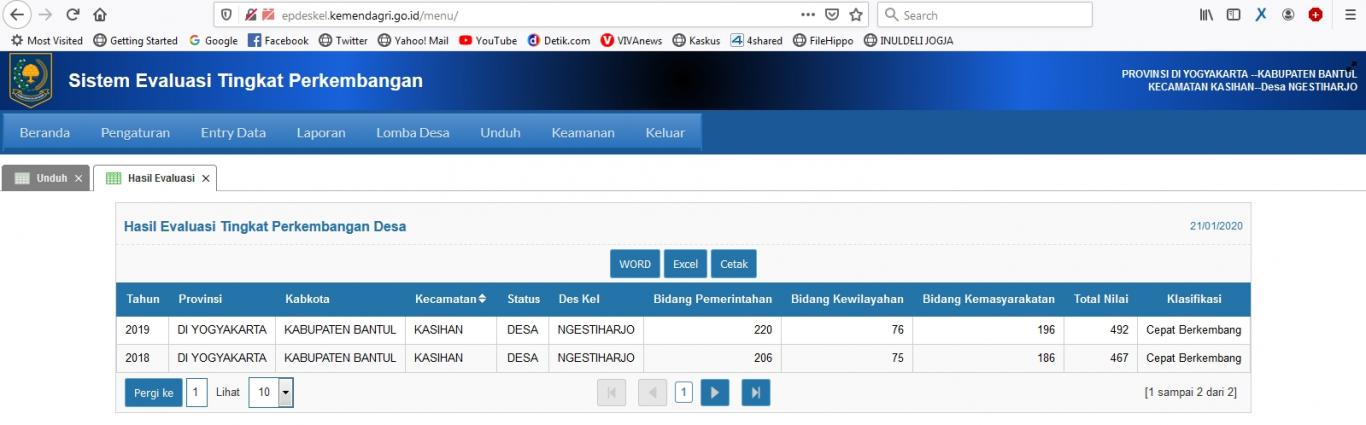1366x425 pixels.
Task: Open the Facebook bookmark
Action: [x=278, y=41]
